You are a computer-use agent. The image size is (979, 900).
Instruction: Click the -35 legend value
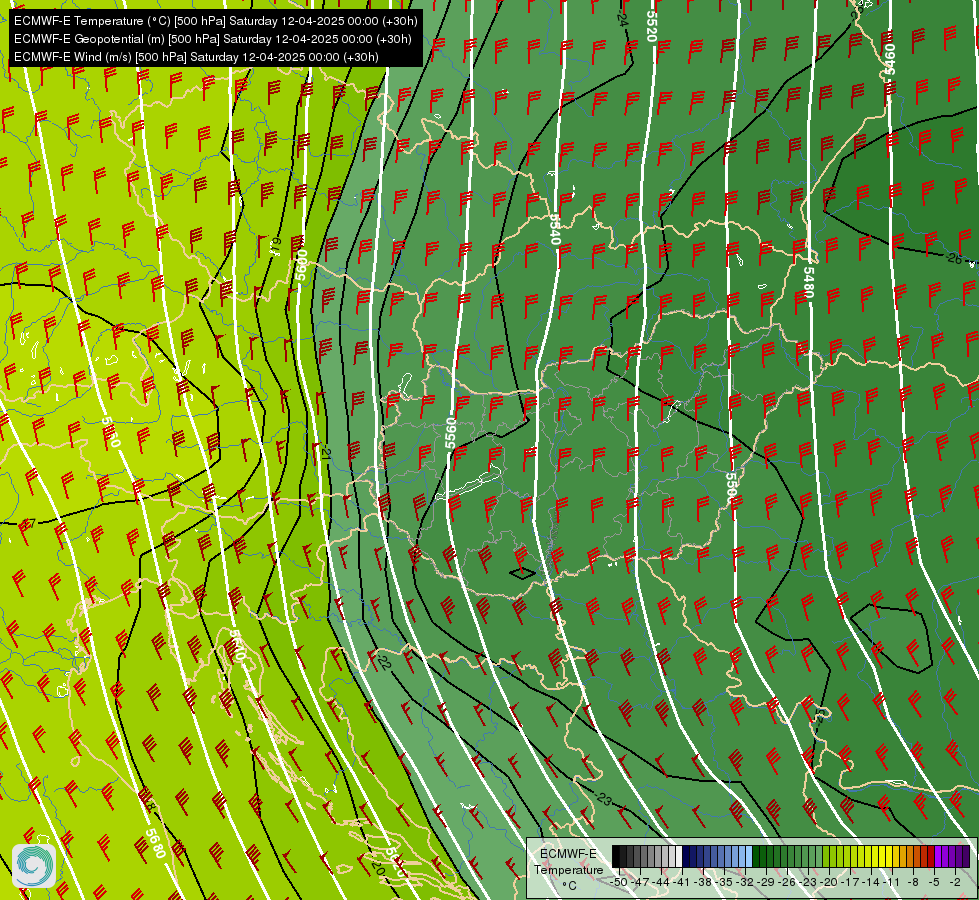(x=724, y=882)
